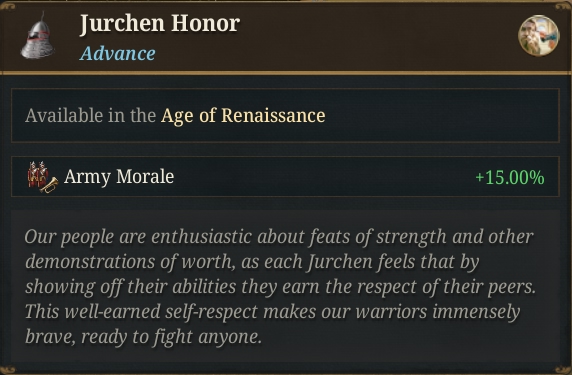Viewport: 572px width, 375px height.
Task: Click the Army Morale label
Action: tap(119, 177)
